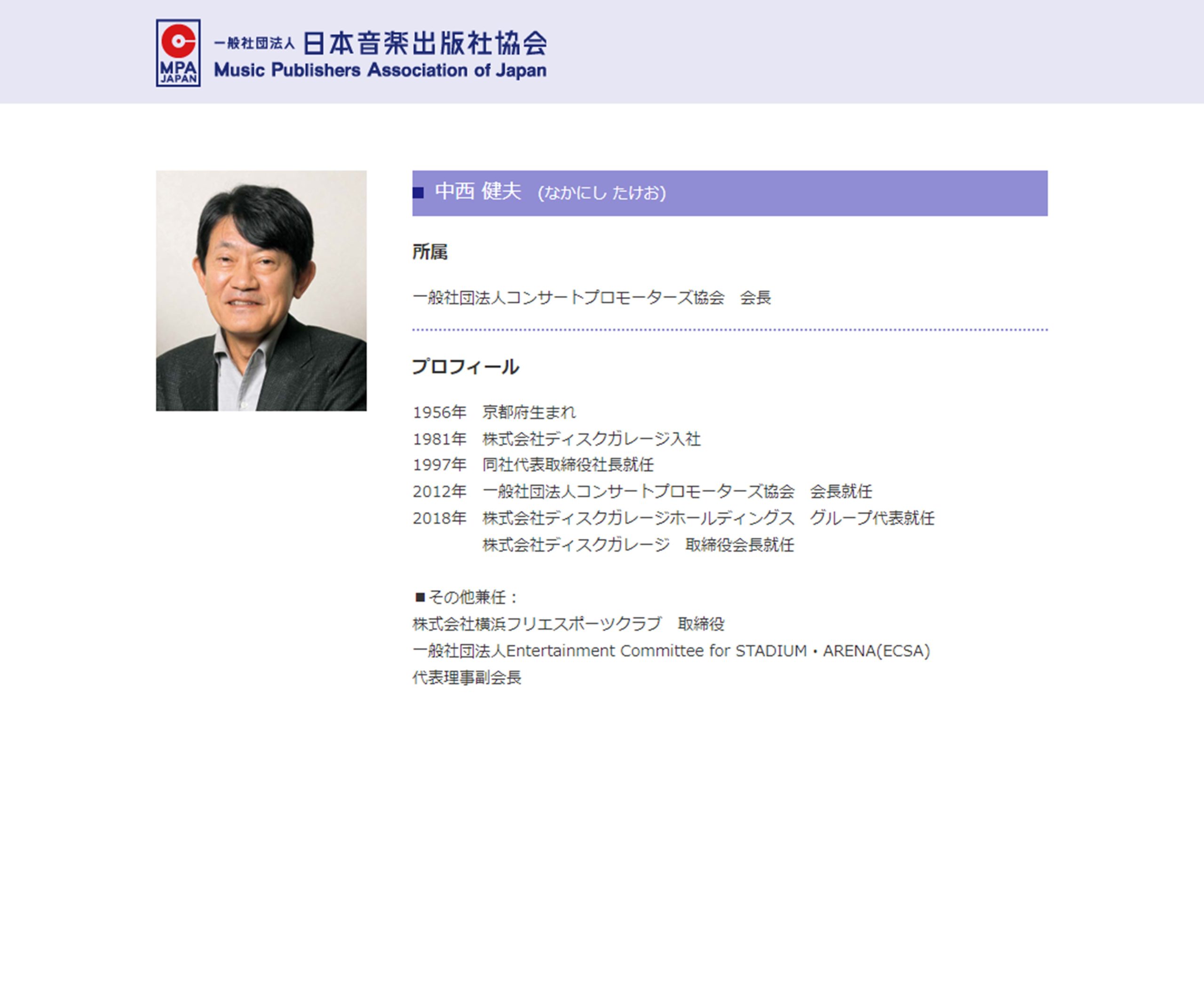1204x1003 pixels.
Task: Click the MPA Japan logo icon
Action: coord(178,53)
